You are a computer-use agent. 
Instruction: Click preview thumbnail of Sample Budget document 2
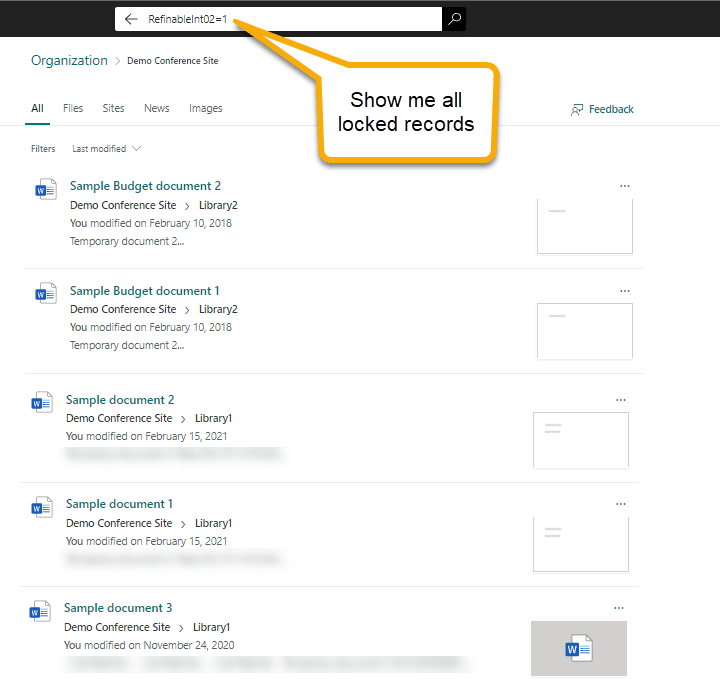tap(585, 226)
